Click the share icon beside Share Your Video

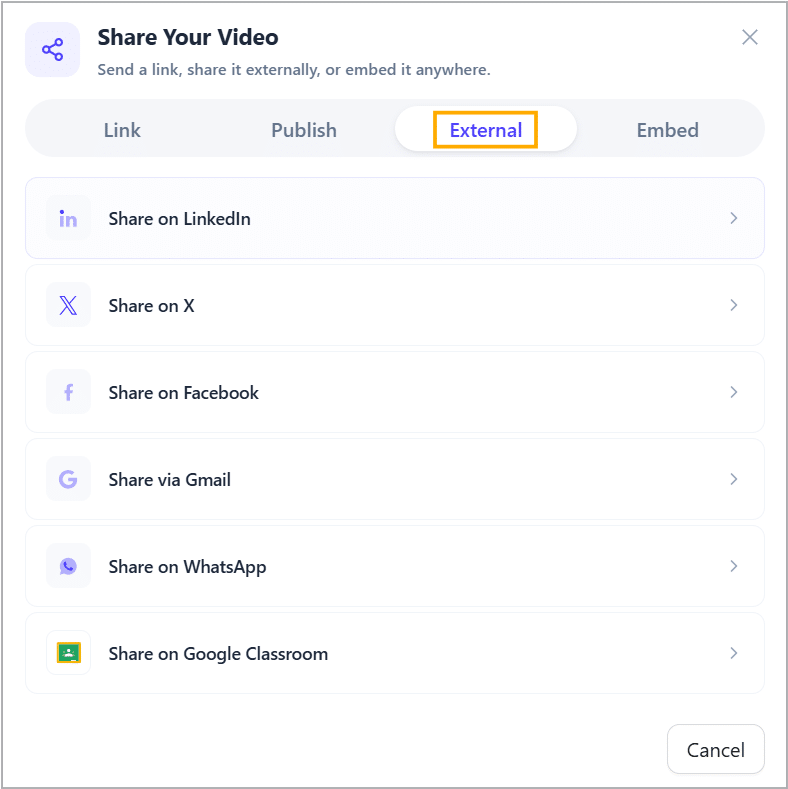click(53, 50)
